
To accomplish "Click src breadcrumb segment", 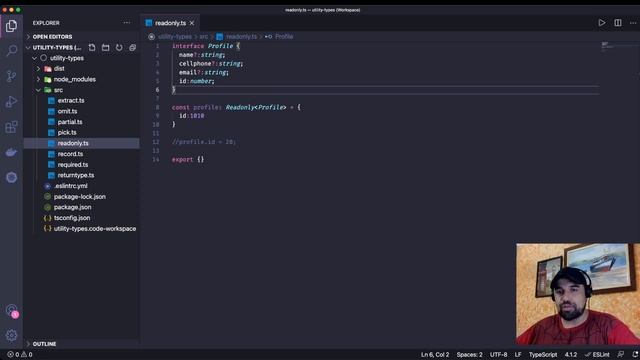I will 204,37.
